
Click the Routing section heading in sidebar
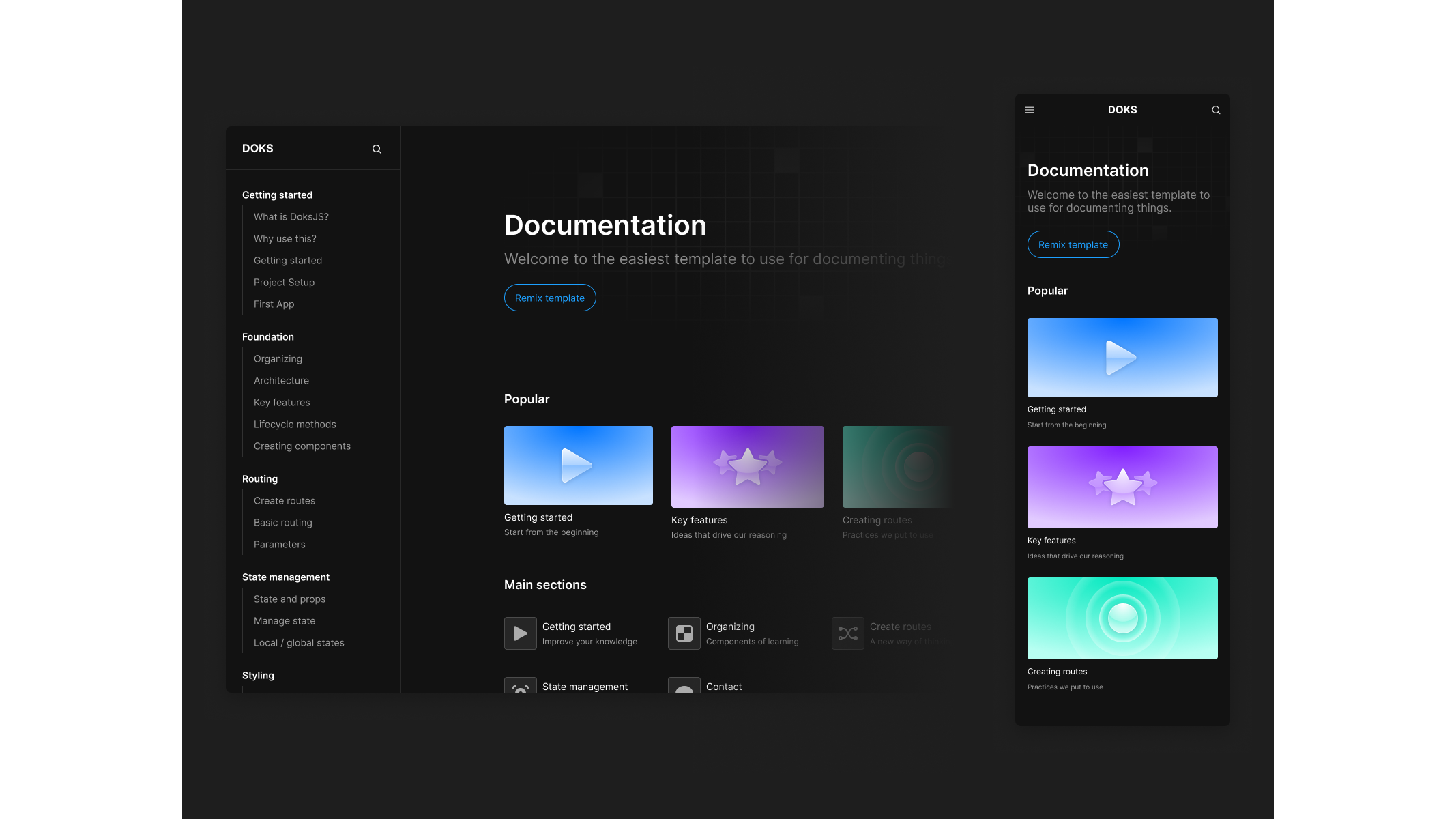[x=260, y=479]
